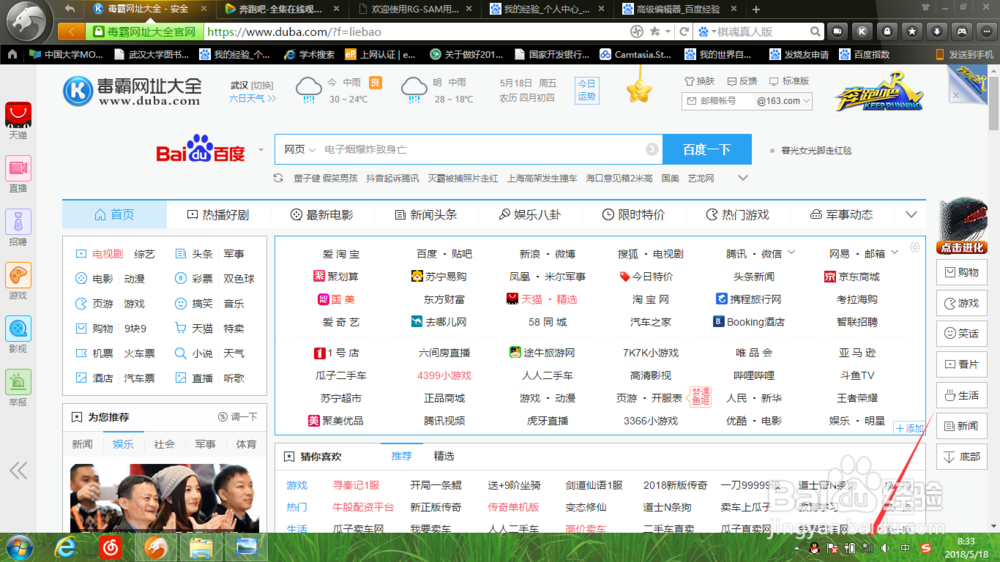Open NetEase Cloud Music from taskbar
Image resolution: width=1000 pixels, height=562 pixels.
(x=110, y=547)
